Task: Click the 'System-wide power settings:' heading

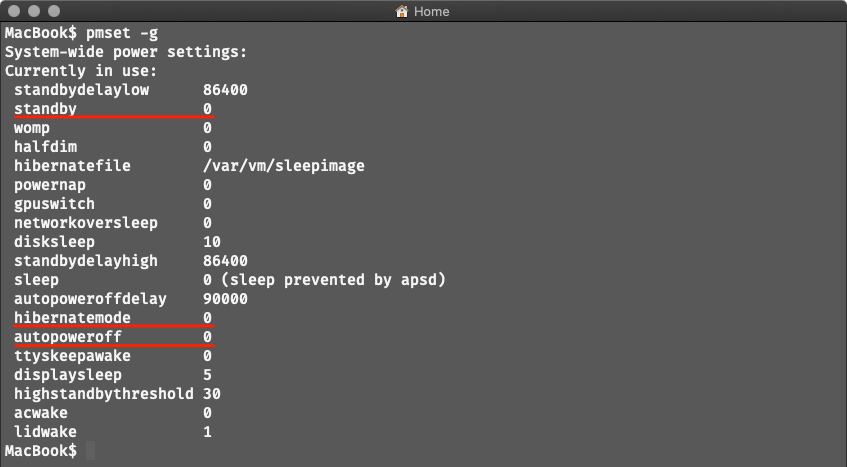Action: click(125, 51)
